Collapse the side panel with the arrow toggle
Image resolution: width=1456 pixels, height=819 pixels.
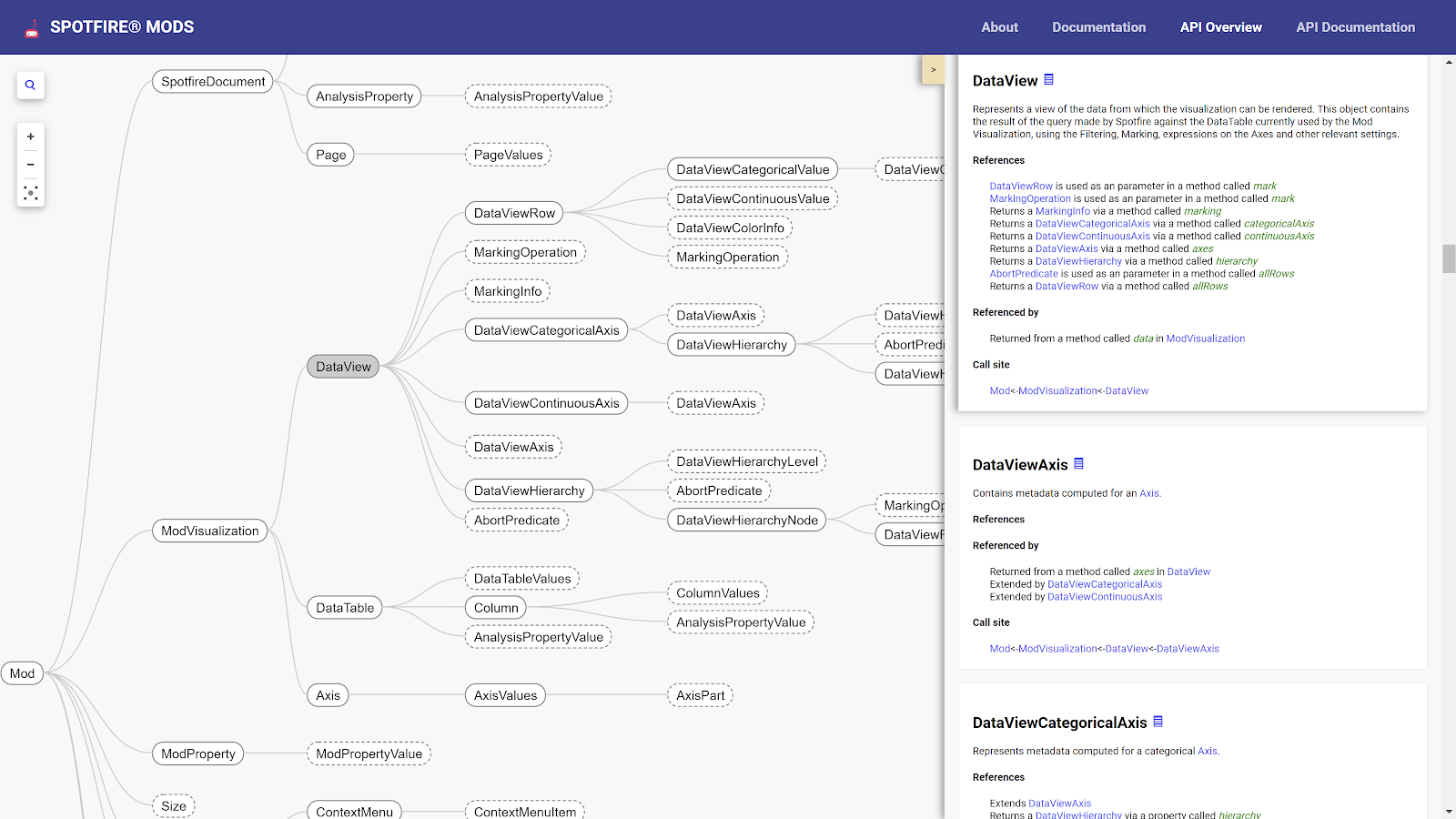[x=933, y=70]
